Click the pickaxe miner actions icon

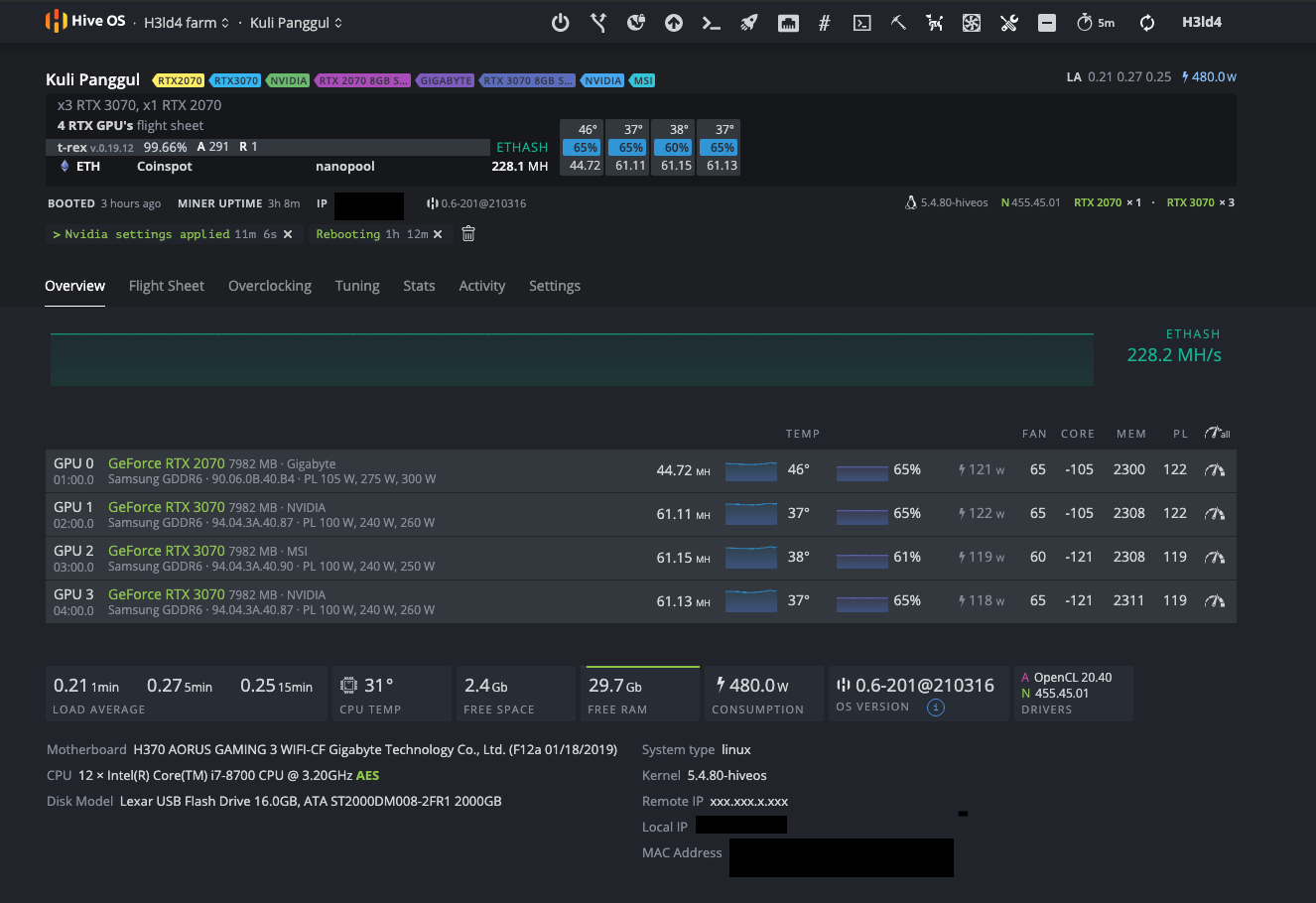click(898, 23)
